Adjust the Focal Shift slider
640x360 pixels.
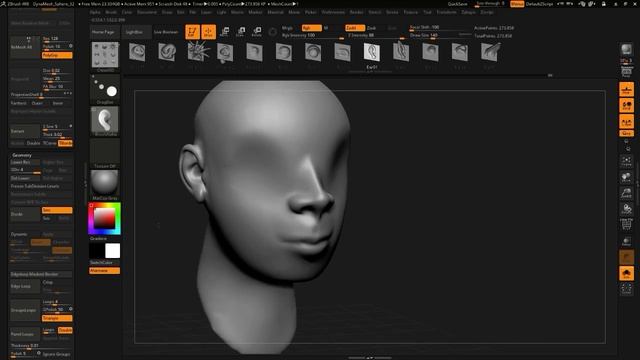point(440,28)
